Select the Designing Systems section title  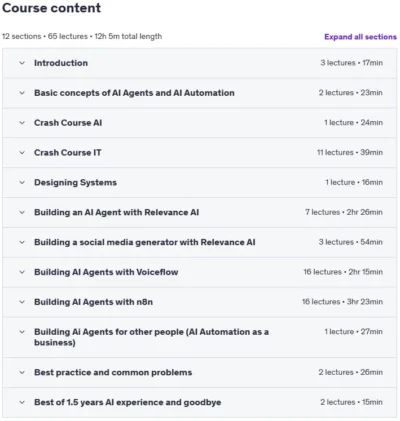tap(75, 183)
